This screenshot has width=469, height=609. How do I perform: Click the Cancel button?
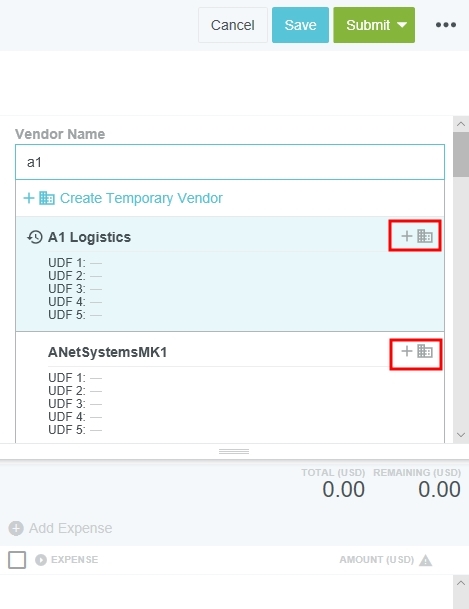[233, 25]
